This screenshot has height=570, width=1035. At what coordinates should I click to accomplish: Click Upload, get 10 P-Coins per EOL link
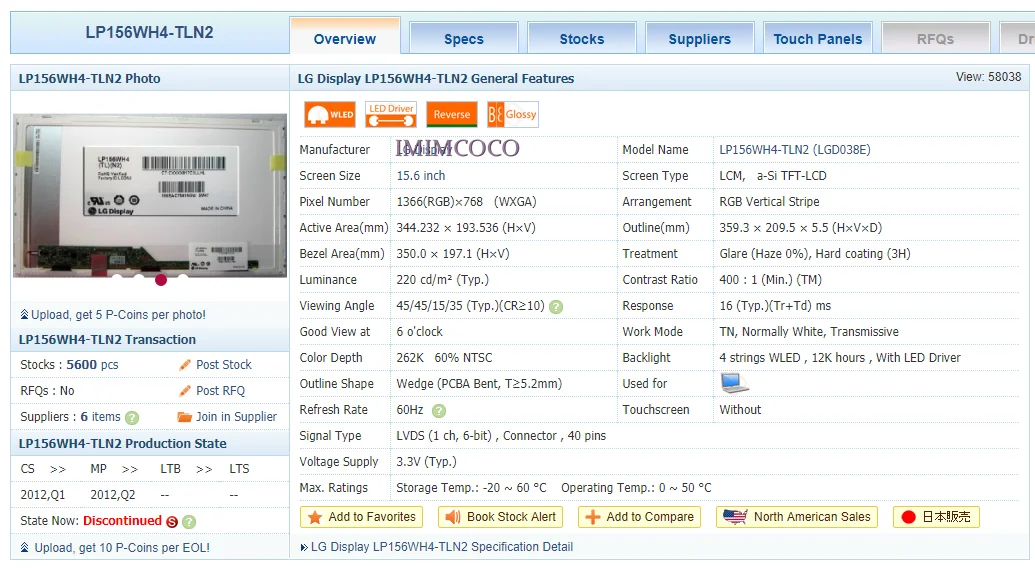tap(122, 548)
